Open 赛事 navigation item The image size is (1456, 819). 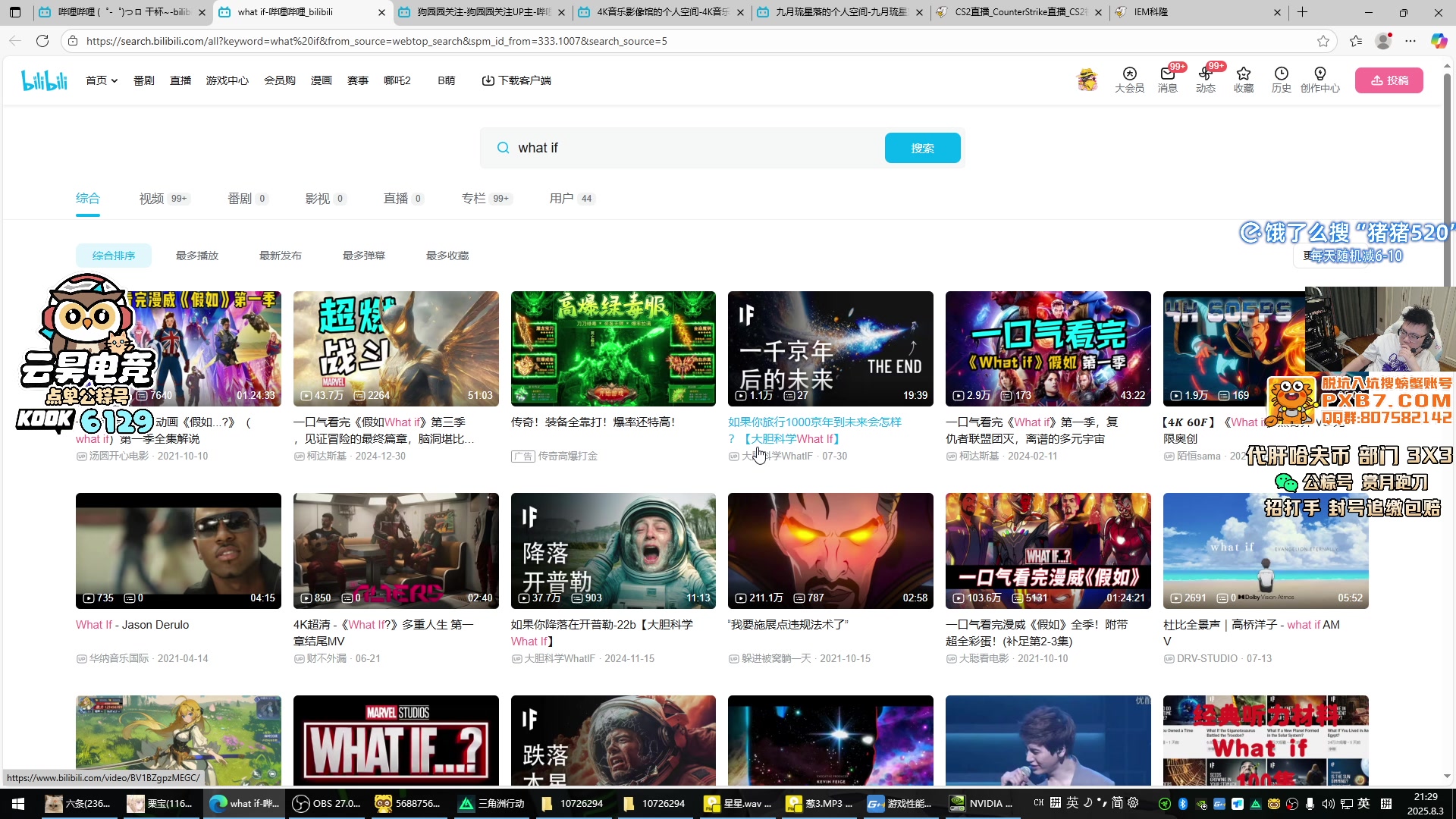click(x=358, y=80)
